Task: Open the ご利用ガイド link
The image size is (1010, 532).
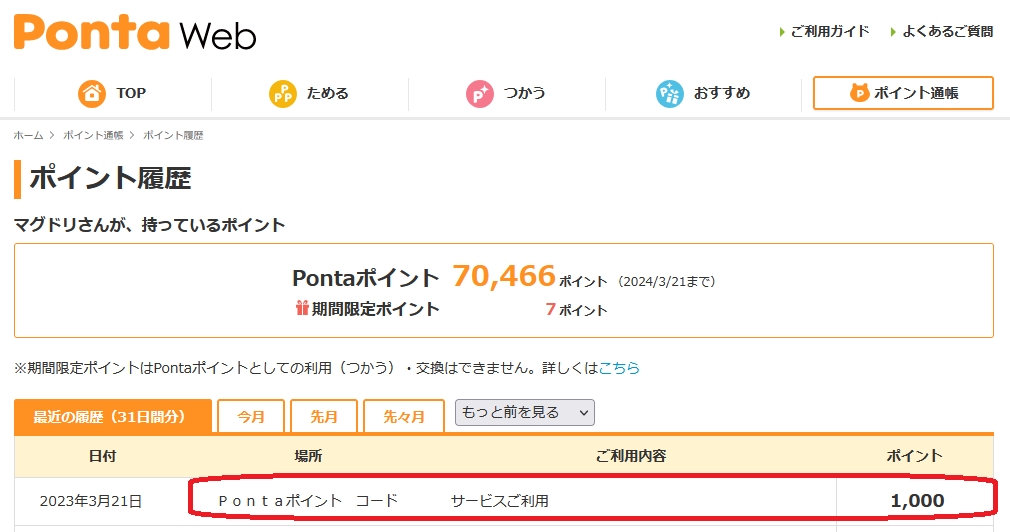Action: (x=830, y=32)
